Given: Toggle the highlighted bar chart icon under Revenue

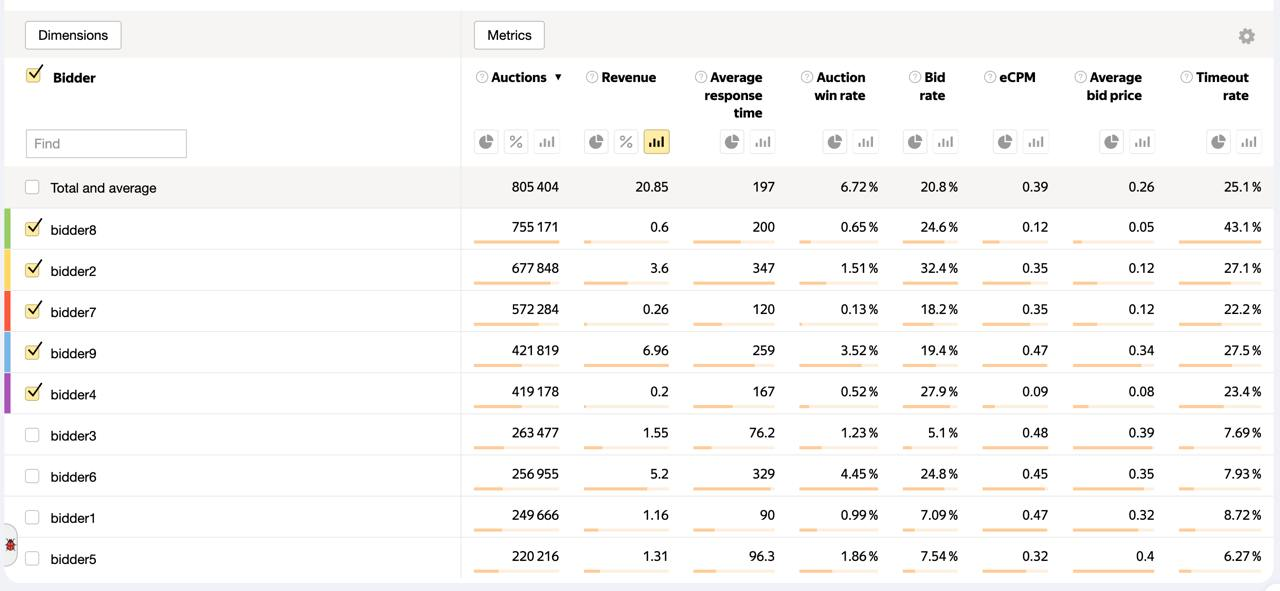Looking at the screenshot, I should pos(656,142).
